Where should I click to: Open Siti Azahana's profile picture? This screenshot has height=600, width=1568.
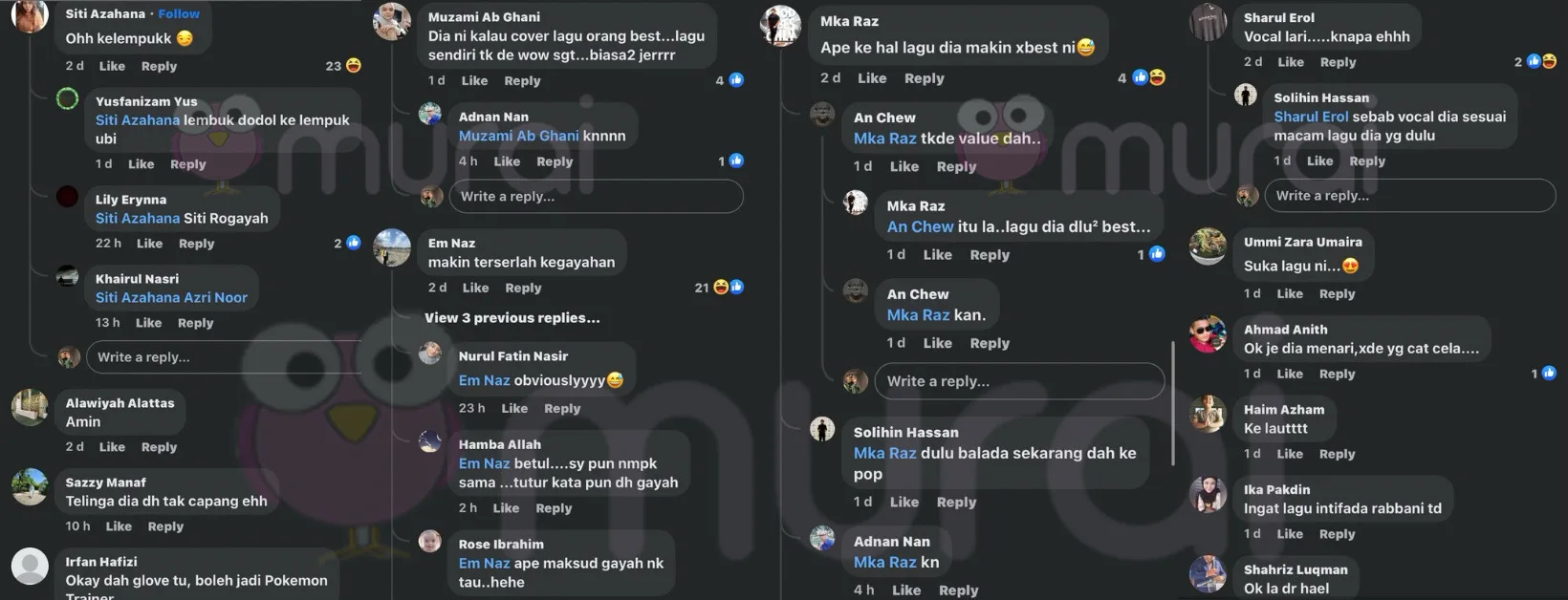30,15
